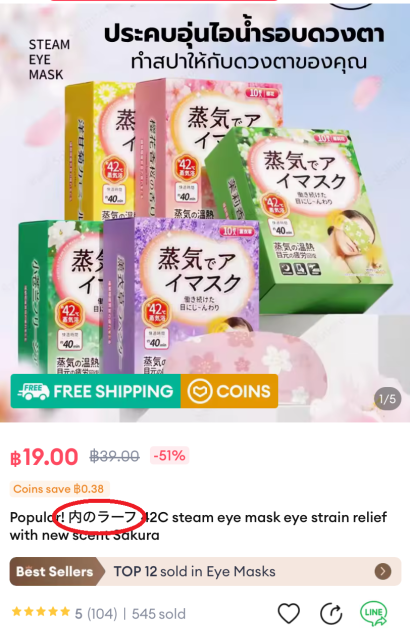Click the Free Shipping truck icon
Image resolution: width=410 pixels, height=640 pixels.
[x=33, y=391]
